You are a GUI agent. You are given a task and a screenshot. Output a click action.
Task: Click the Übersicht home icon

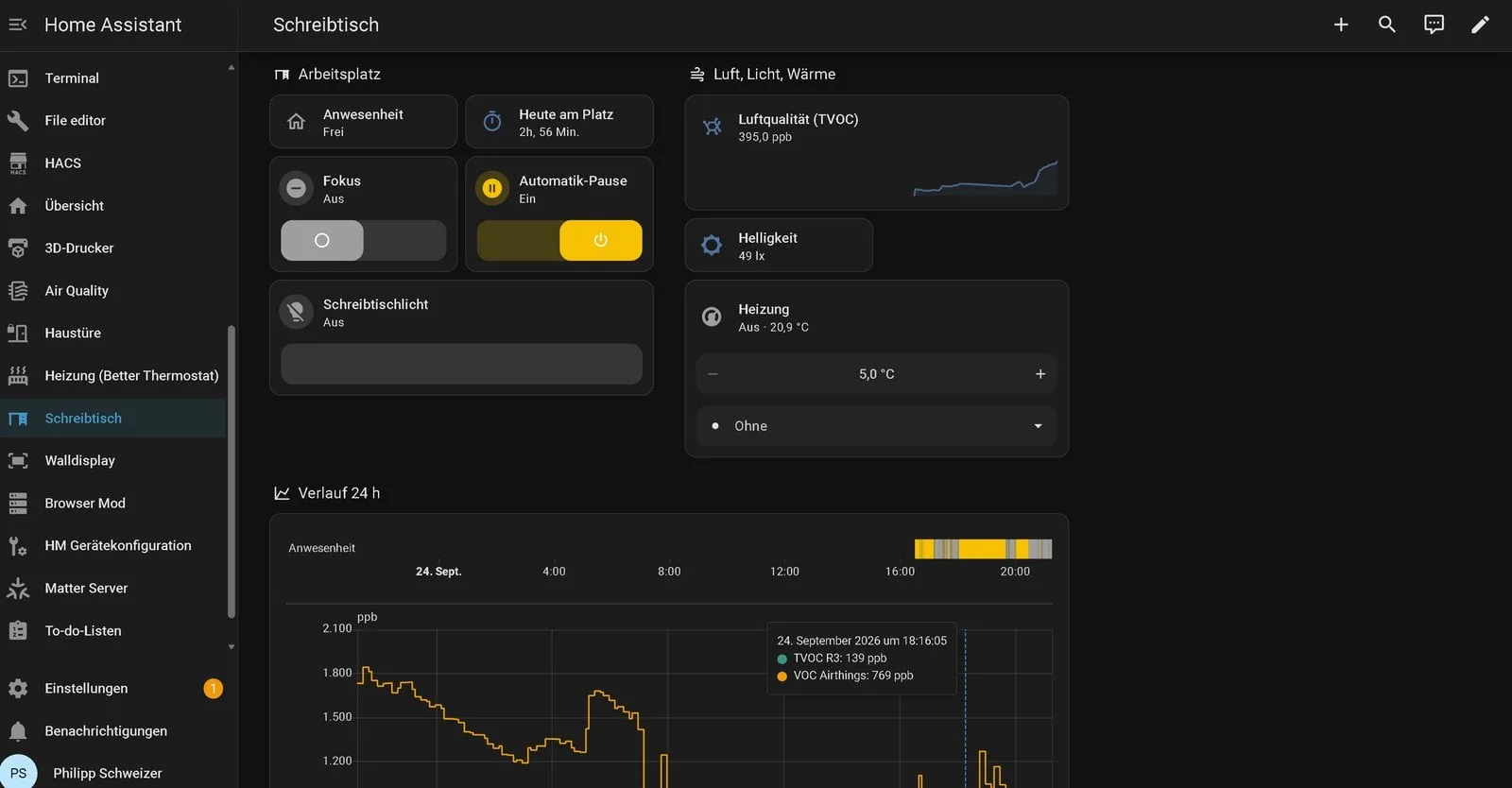tap(18, 206)
